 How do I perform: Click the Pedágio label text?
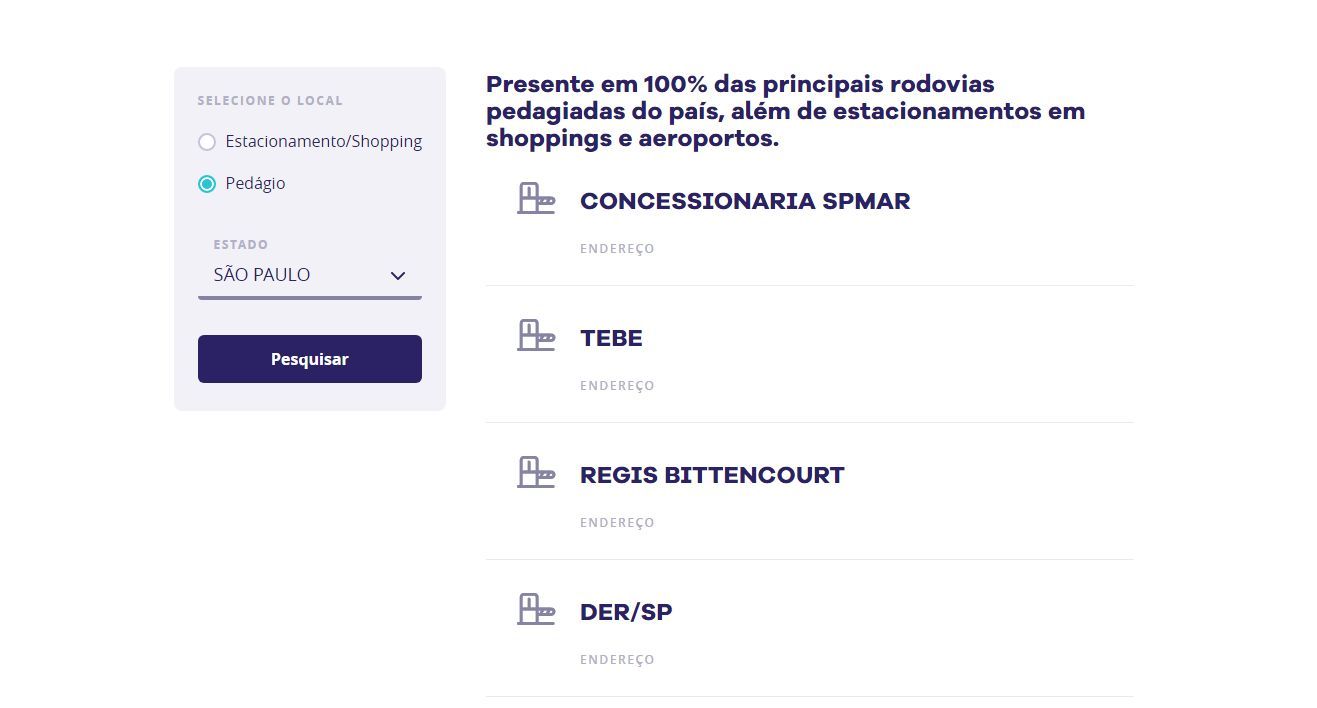point(255,184)
